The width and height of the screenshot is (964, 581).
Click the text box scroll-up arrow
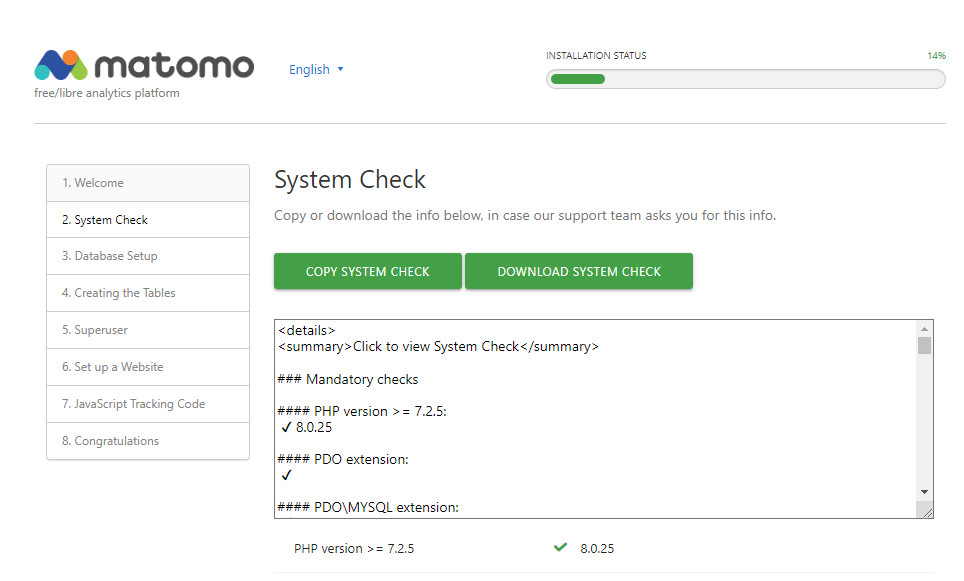pyautogui.click(x=924, y=329)
